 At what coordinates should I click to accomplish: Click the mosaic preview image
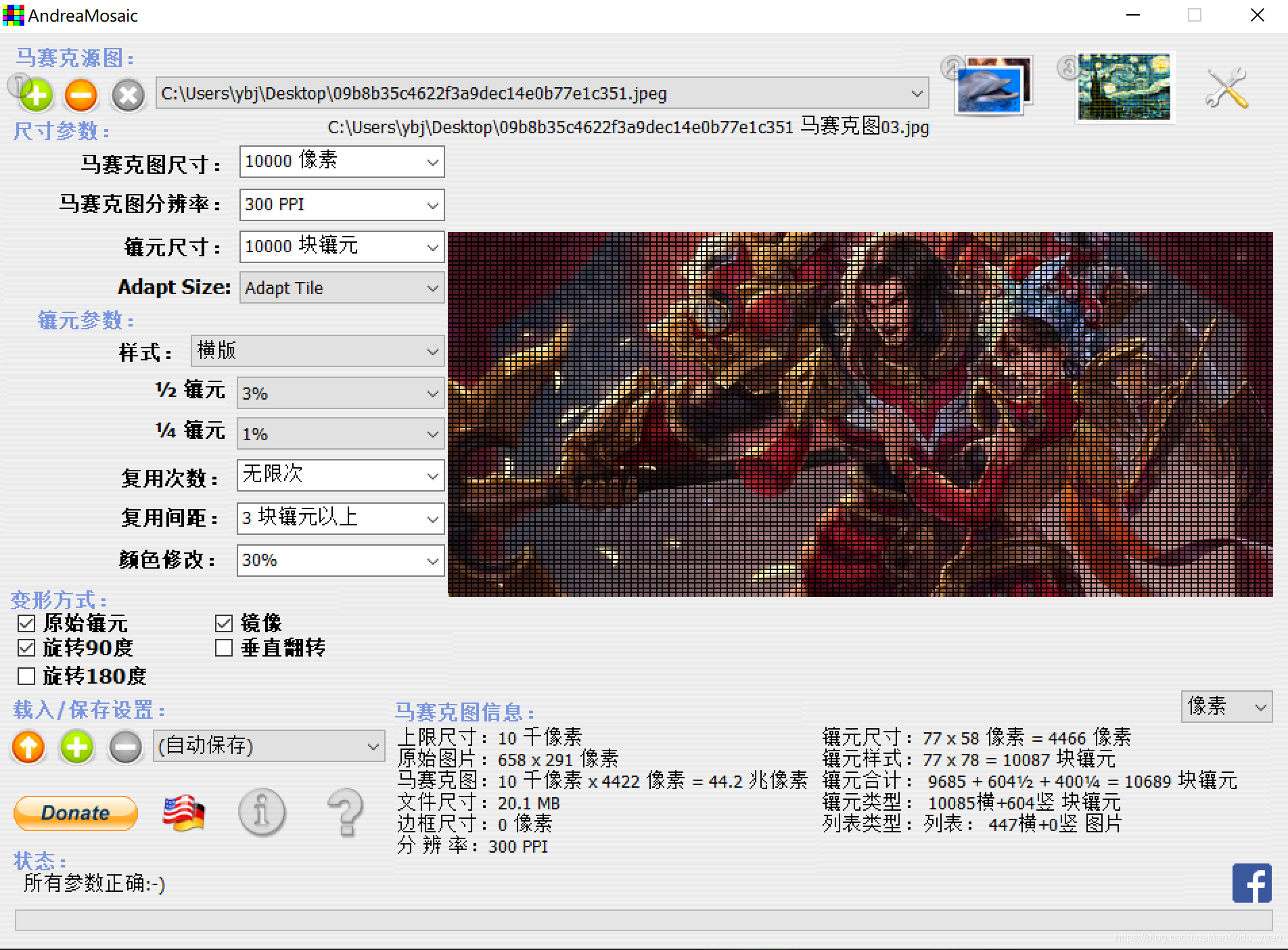tap(860, 414)
